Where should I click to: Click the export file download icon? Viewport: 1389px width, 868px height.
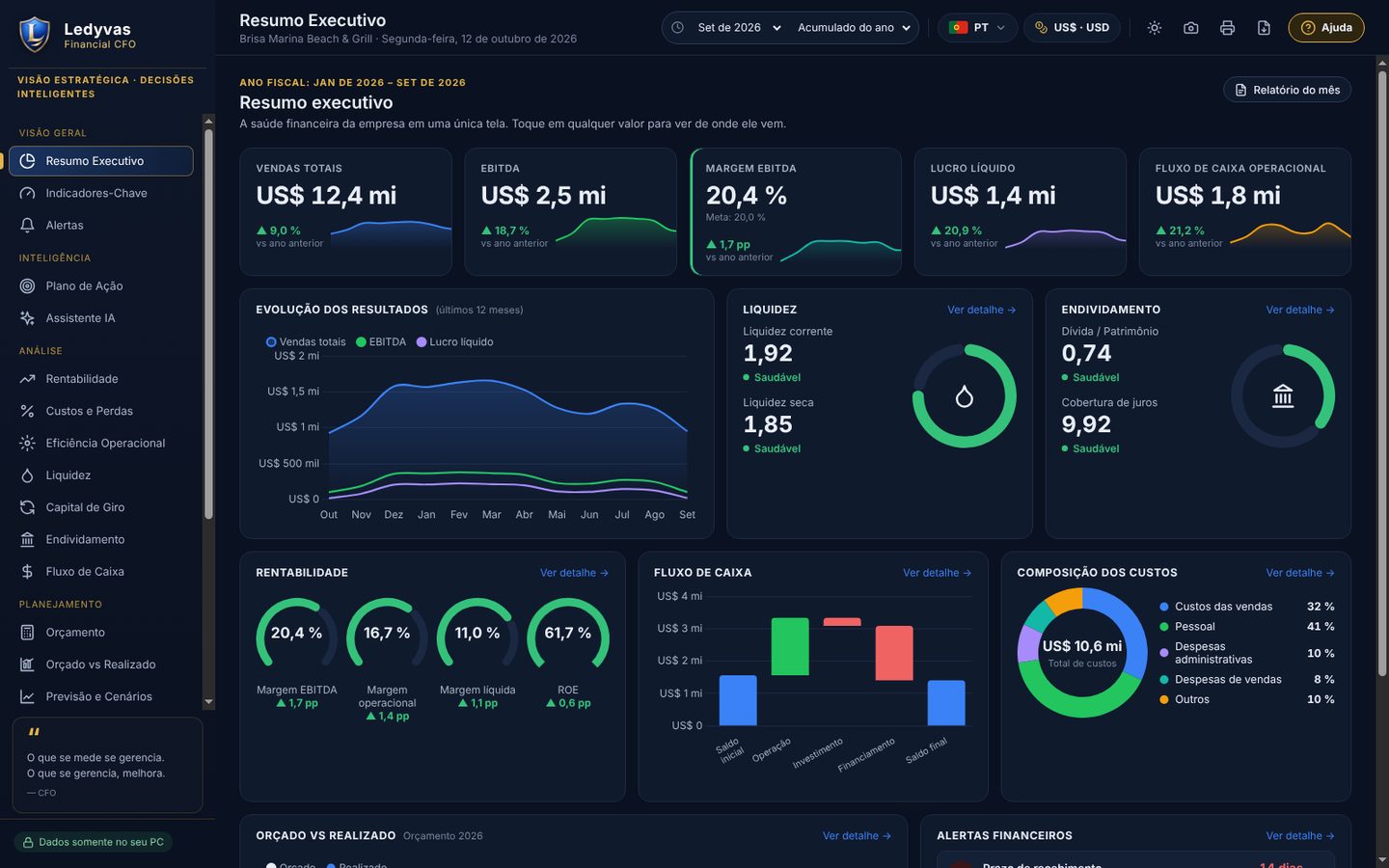coord(1264,28)
